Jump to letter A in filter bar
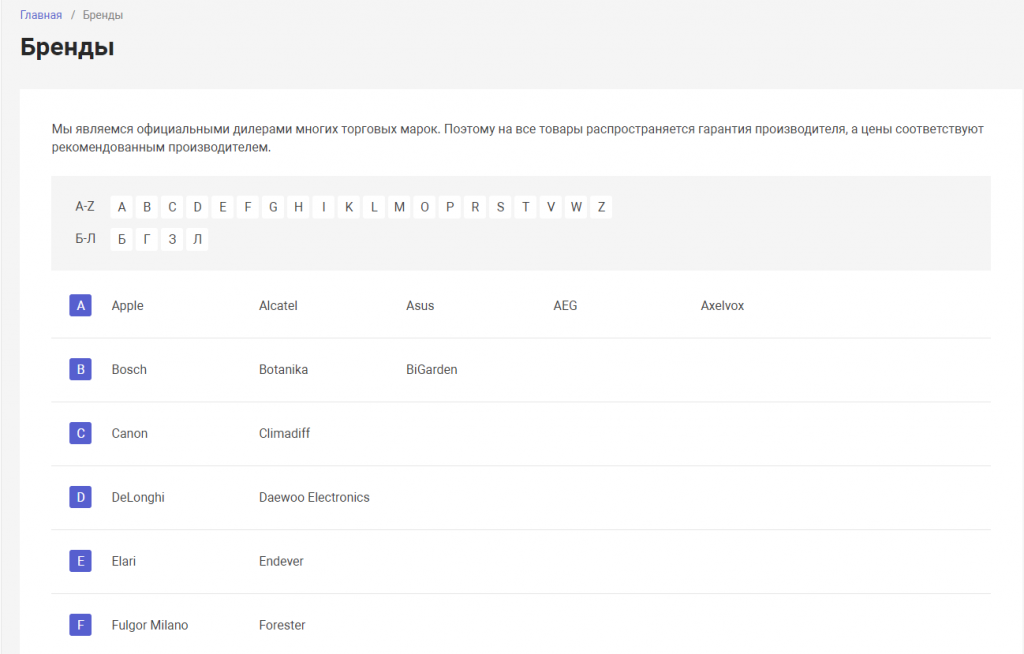Screen dimensions: 1024x654 pyautogui.click(x=121, y=207)
